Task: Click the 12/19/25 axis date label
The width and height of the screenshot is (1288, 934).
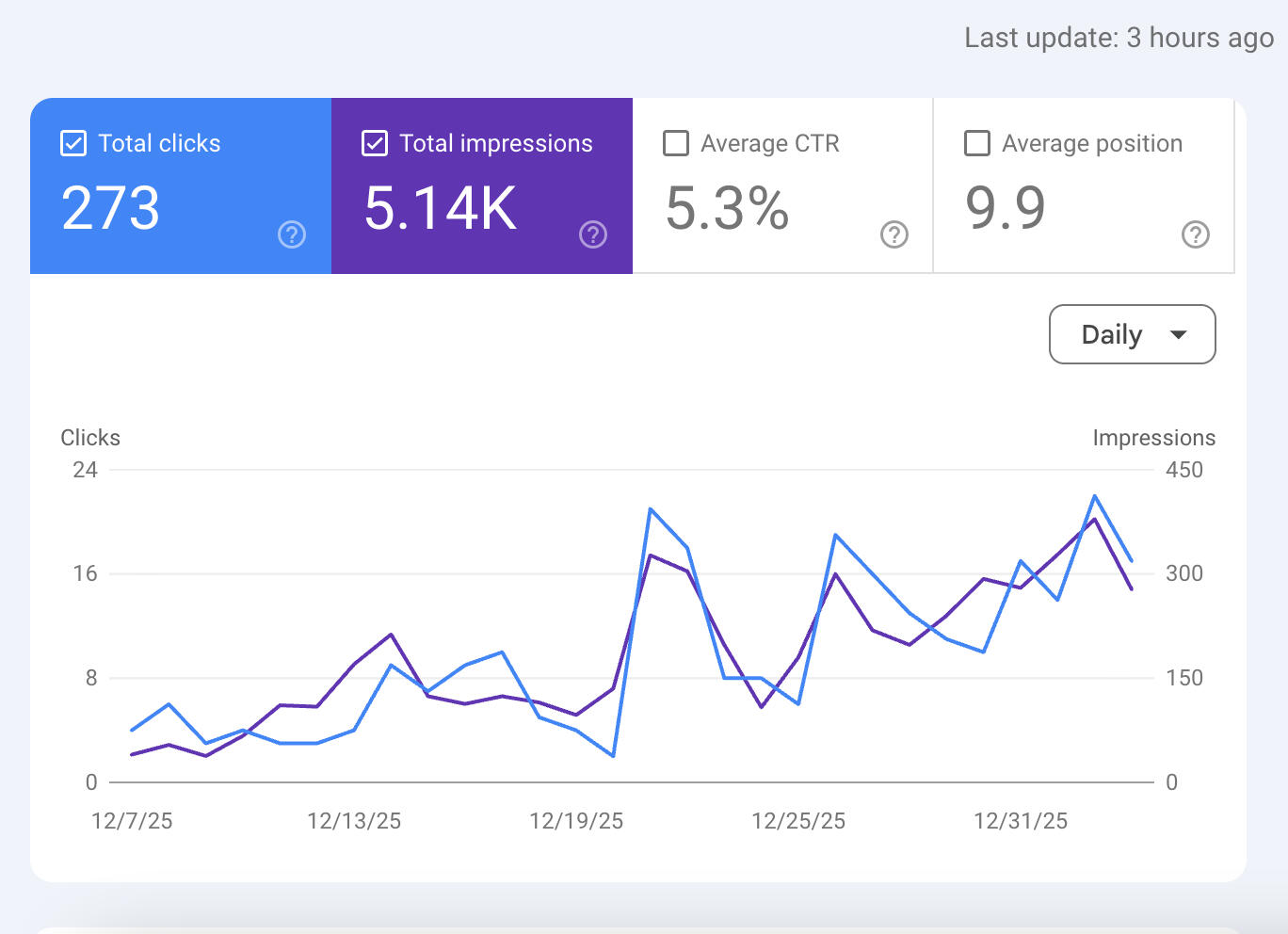Action: pyautogui.click(x=577, y=820)
